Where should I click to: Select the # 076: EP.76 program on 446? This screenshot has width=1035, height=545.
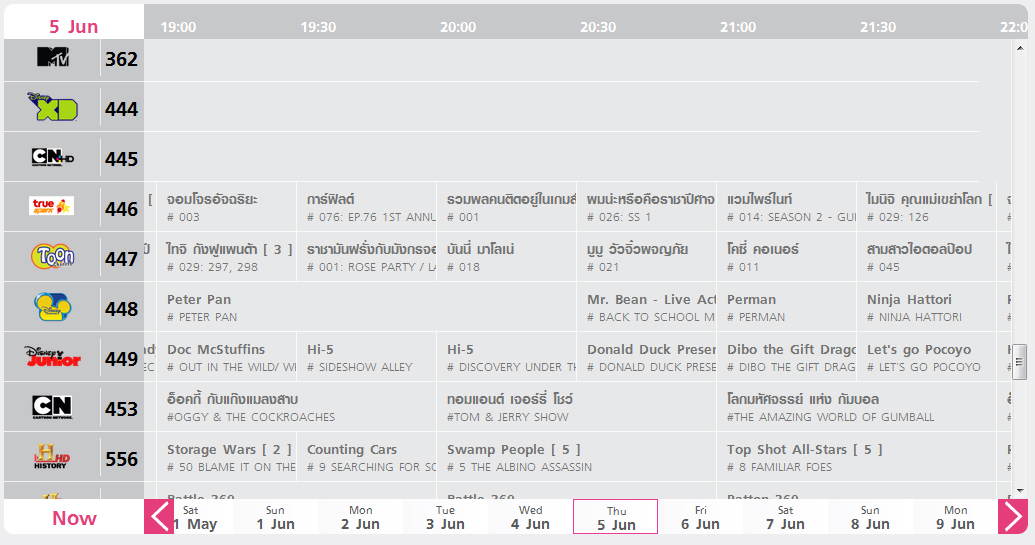(366, 207)
